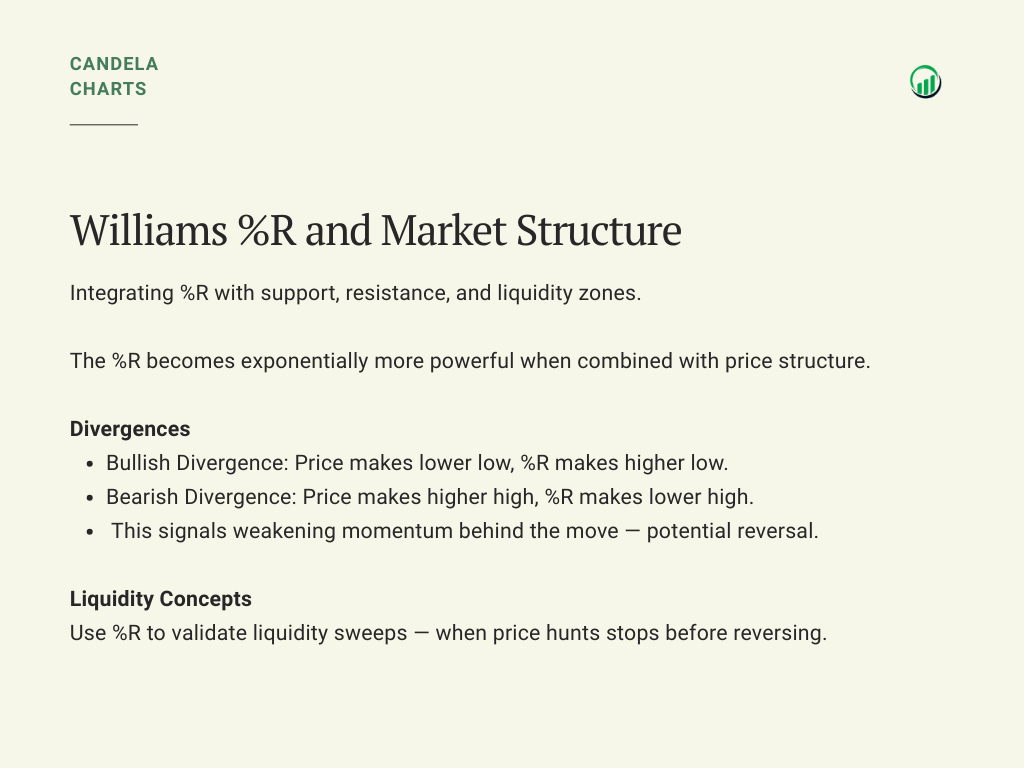Select the Liquidity Concepts heading
Screen dimensions: 1024x768
[x=161, y=599]
